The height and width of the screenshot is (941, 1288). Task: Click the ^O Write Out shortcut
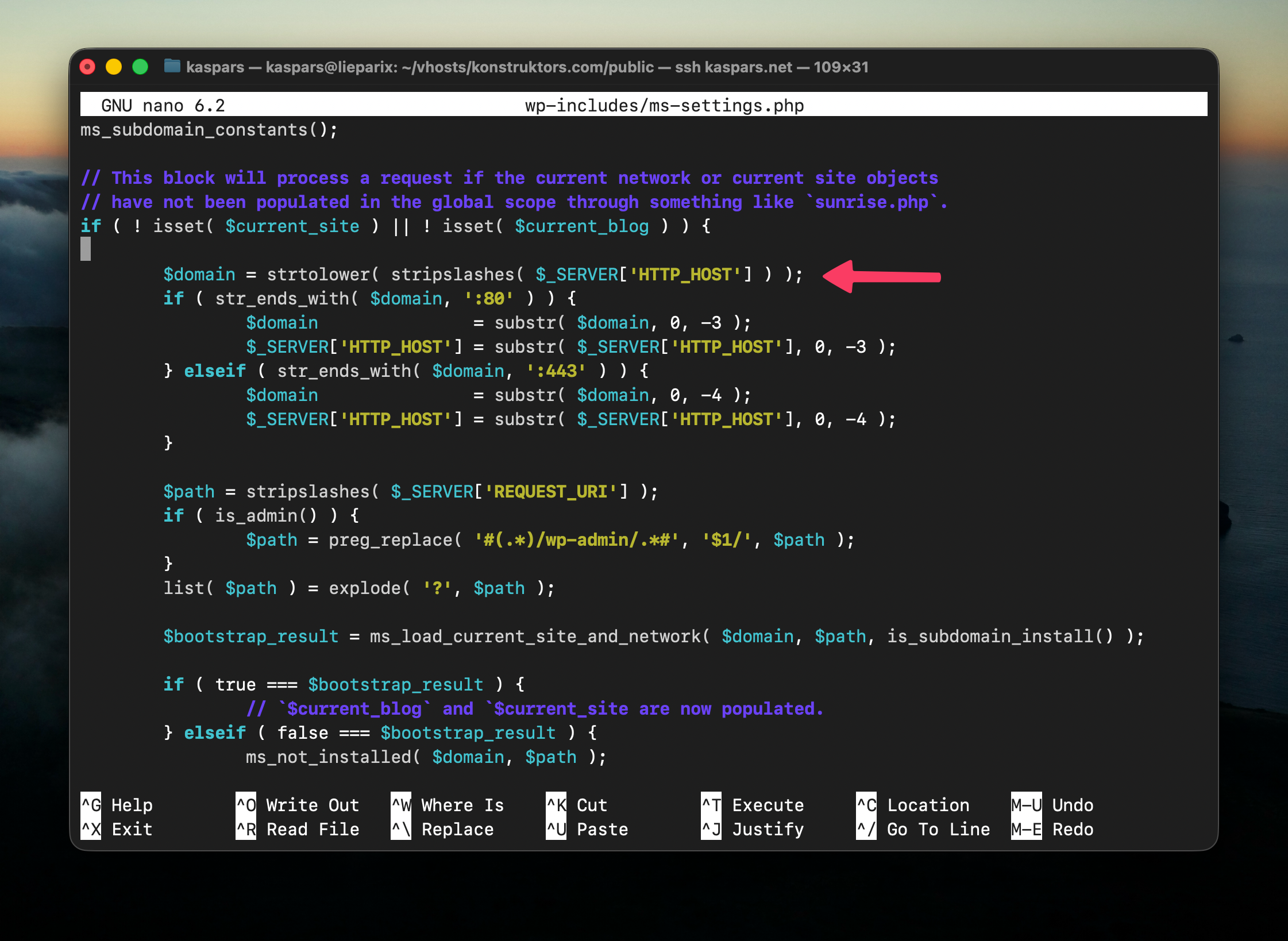298,805
